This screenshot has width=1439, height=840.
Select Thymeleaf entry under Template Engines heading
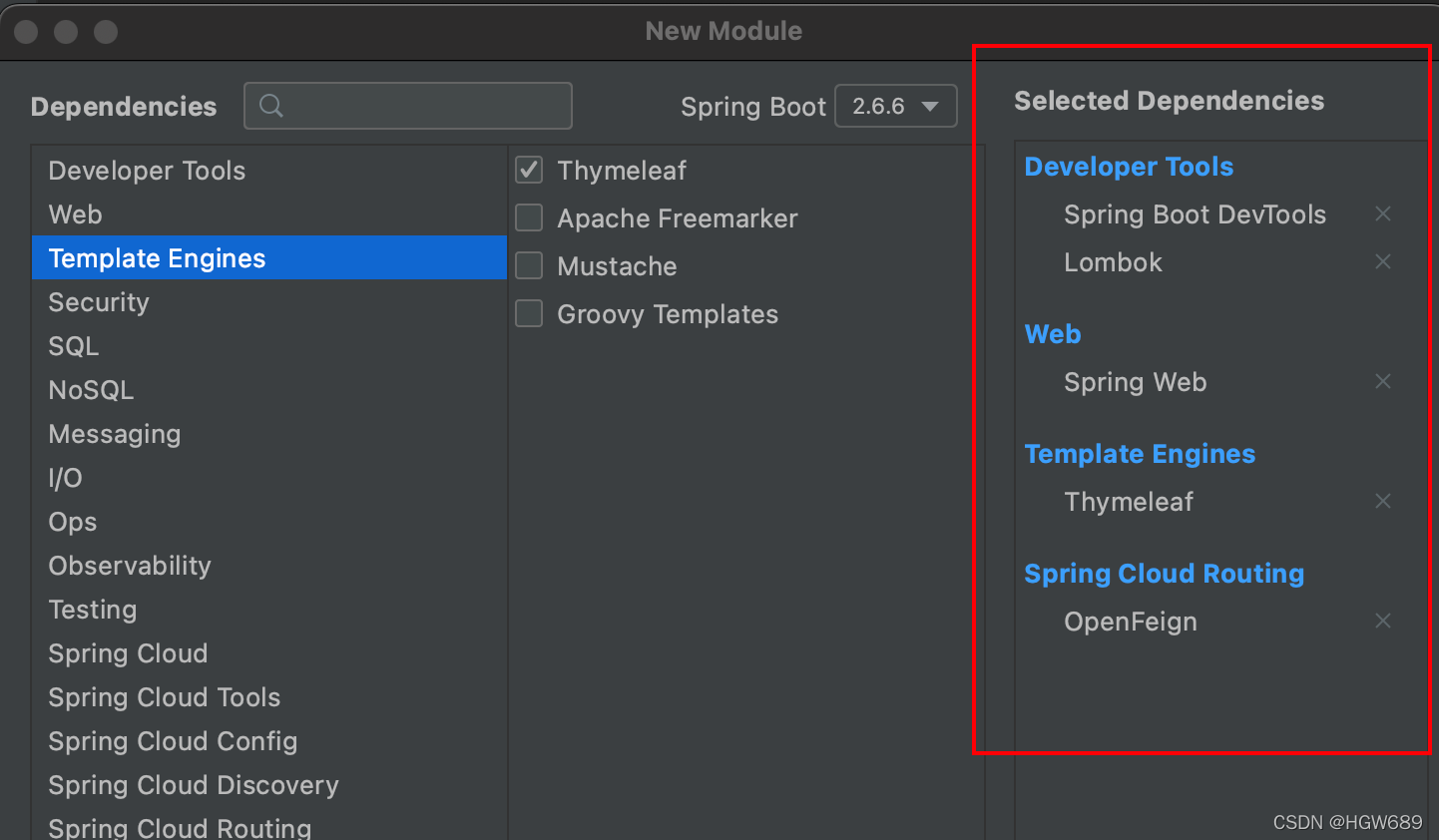tap(1129, 502)
